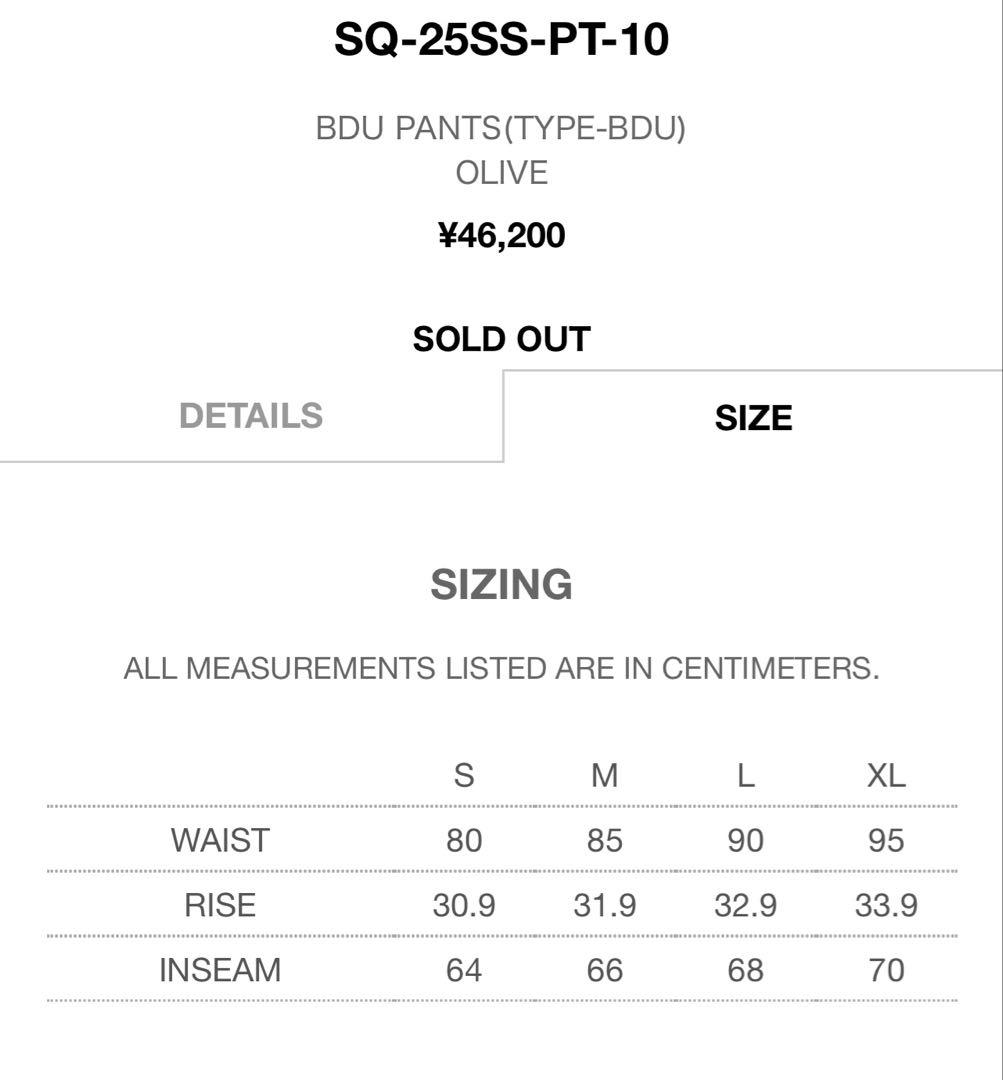The height and width of the screenshot is (1080, 1003).
Task: Click the RISE row label
Action: tap(220, 905)
